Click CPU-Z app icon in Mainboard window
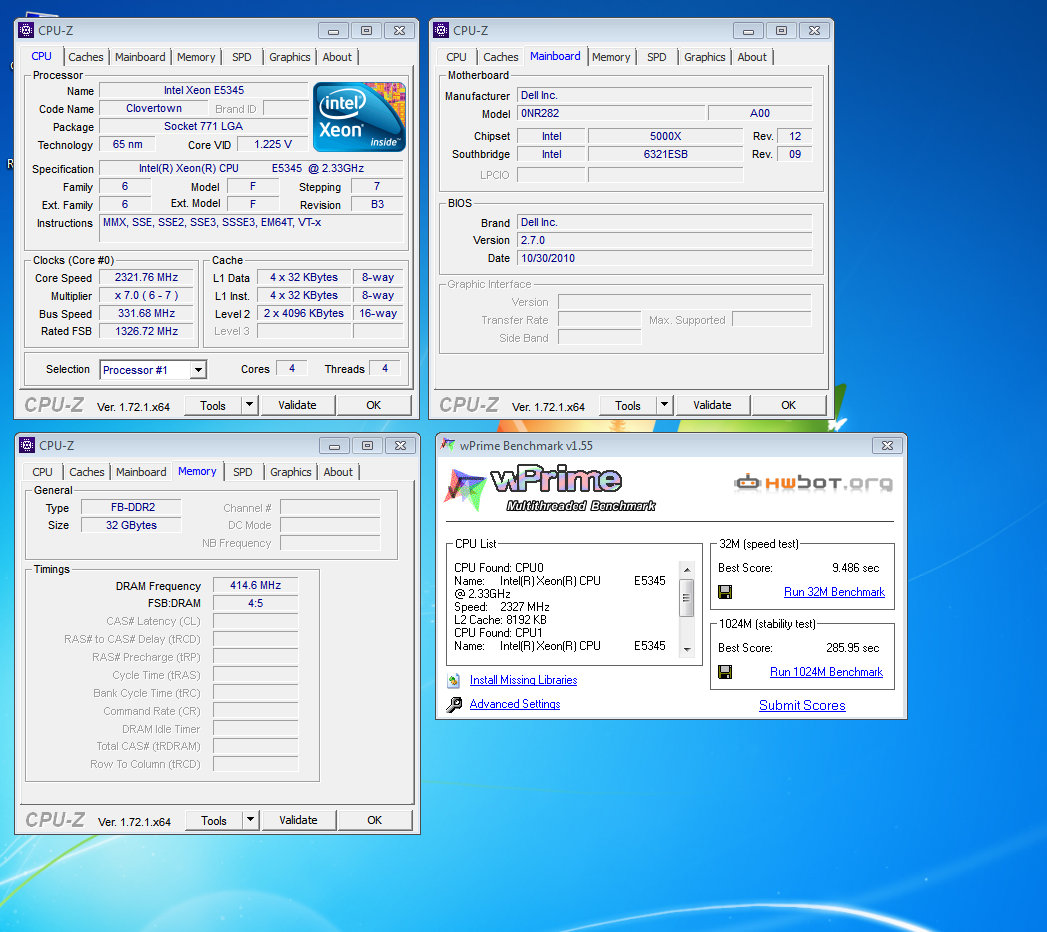 pyautogui.click(x=441, y=30)
